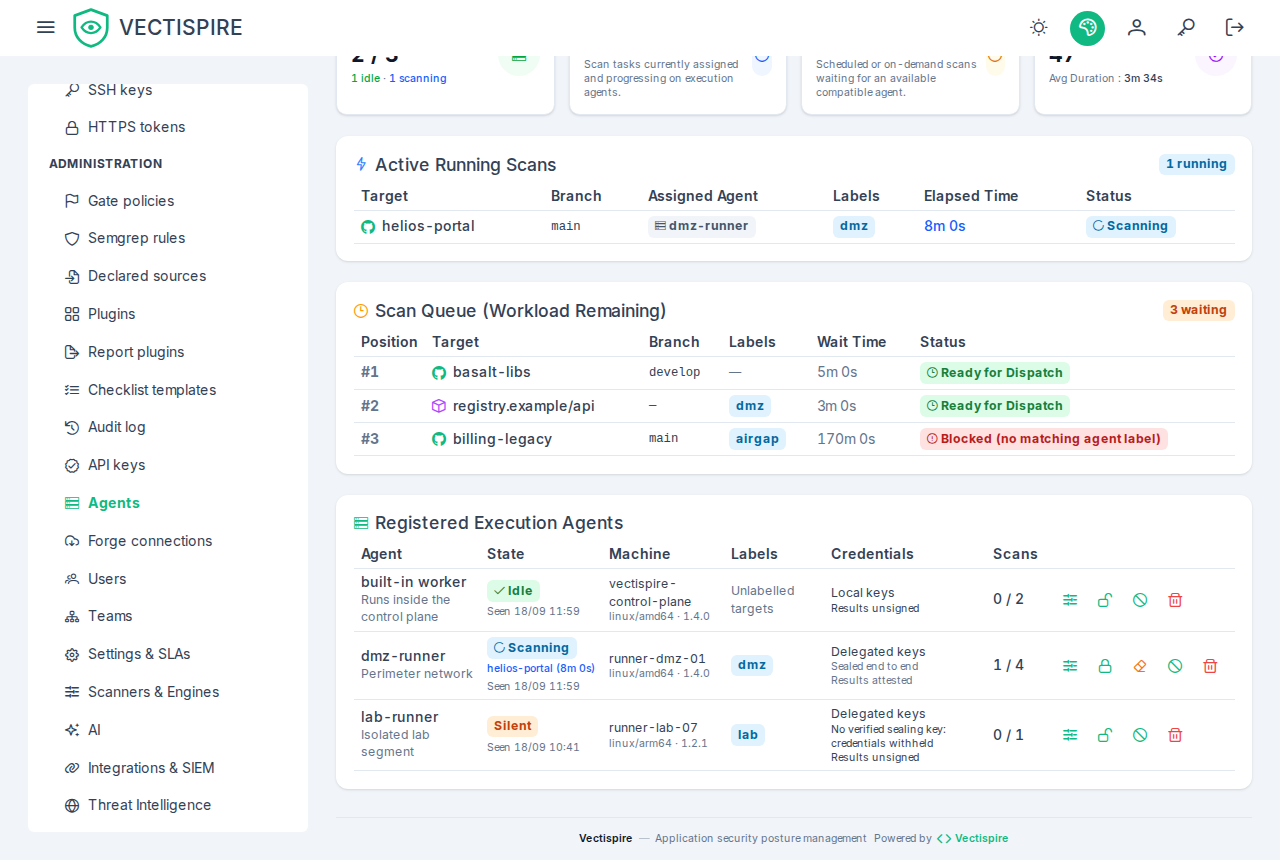
Task: Click the Blocked (no matching agent label) status
Action: point(1044,439)
